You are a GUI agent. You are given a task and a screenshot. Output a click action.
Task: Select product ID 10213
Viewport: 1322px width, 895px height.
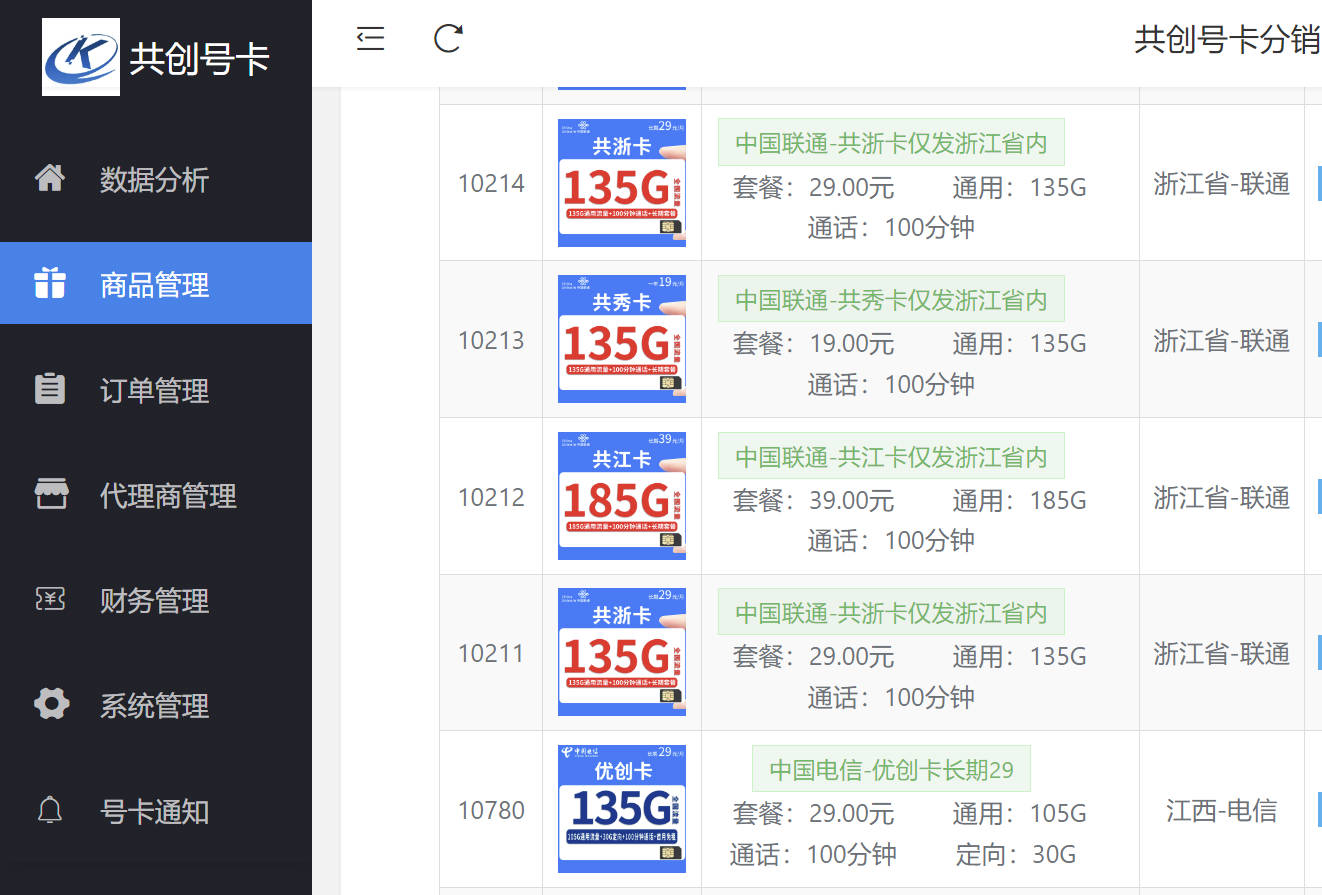pyautogui.click(x=491, y=340)
